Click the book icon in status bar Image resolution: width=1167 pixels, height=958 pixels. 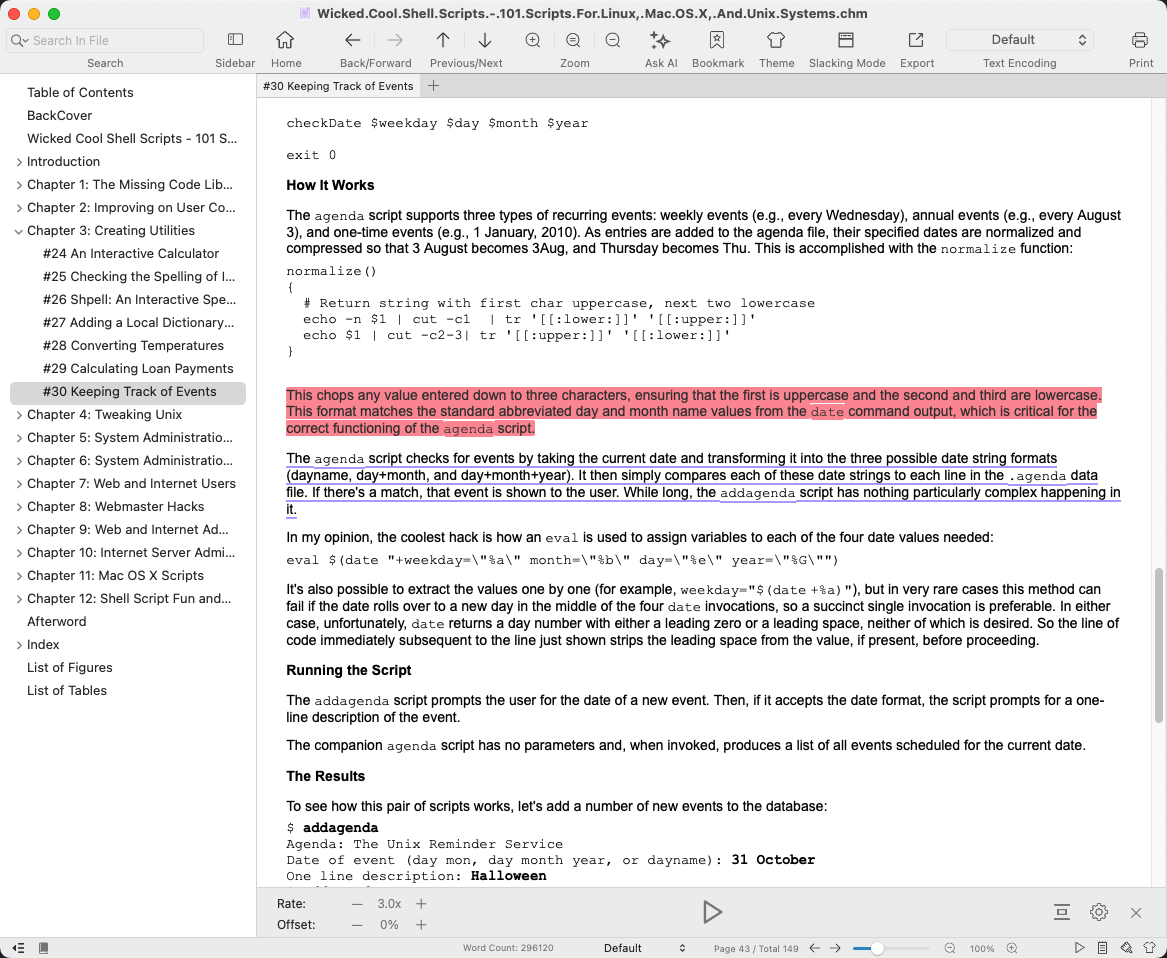(x=44, y=948)
